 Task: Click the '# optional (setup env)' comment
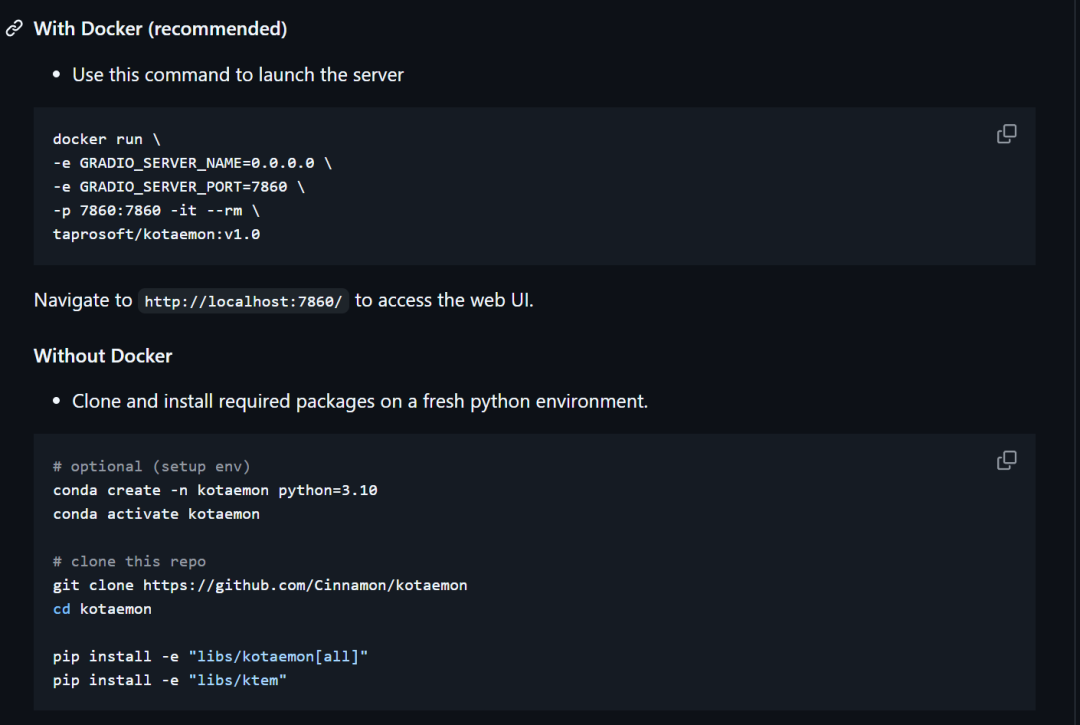click(151, 466)
